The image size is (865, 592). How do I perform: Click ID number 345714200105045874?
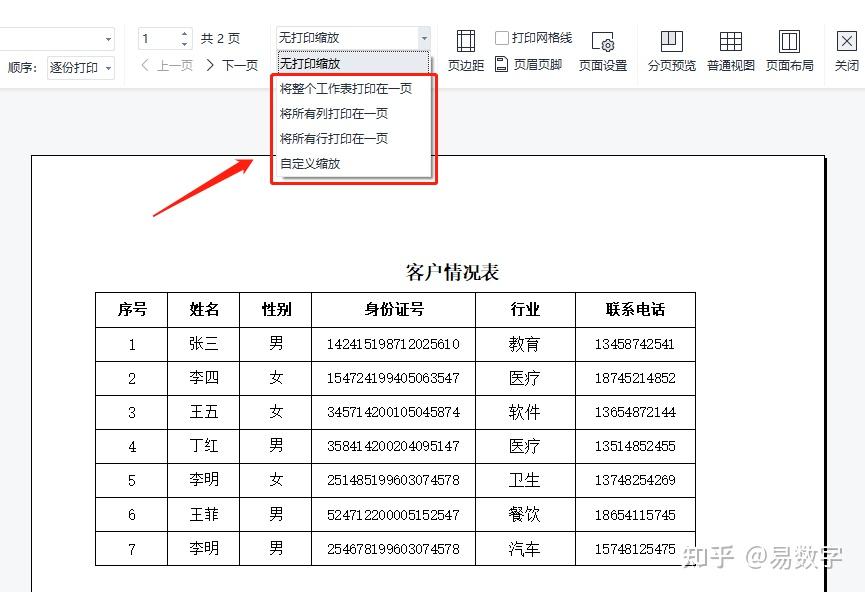click(393, 412)
